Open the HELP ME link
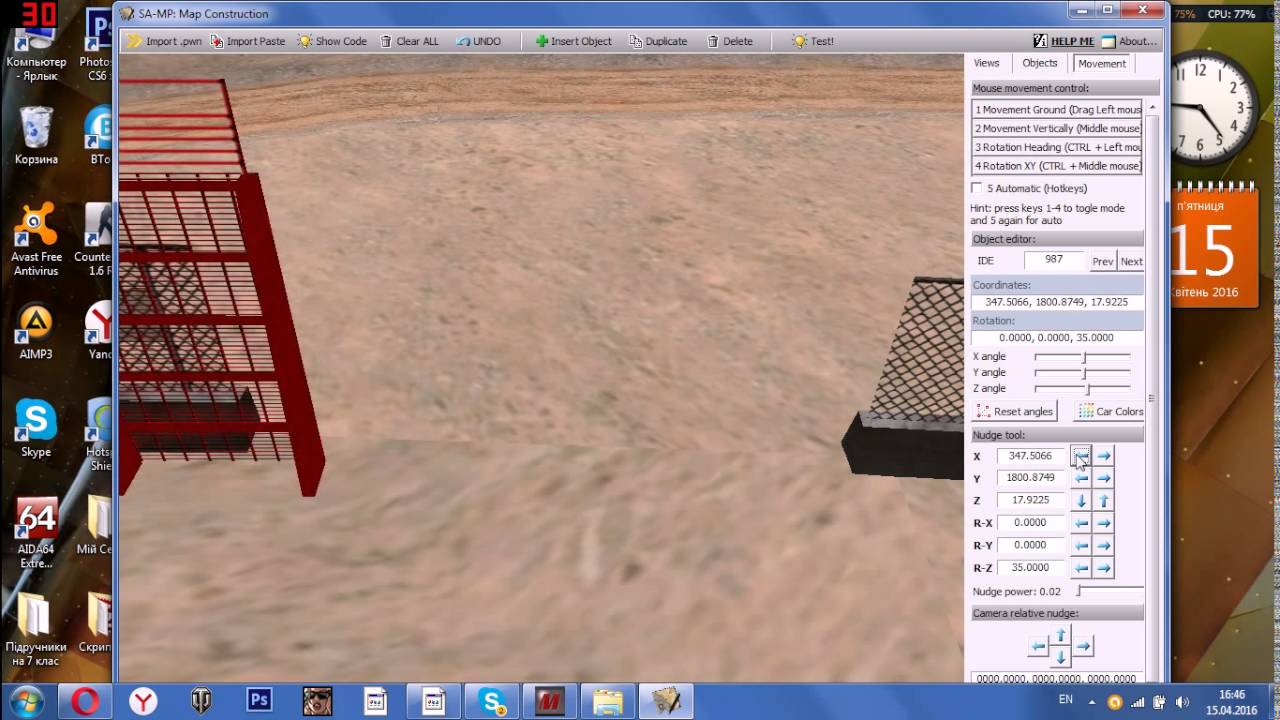 (1064, 41)
